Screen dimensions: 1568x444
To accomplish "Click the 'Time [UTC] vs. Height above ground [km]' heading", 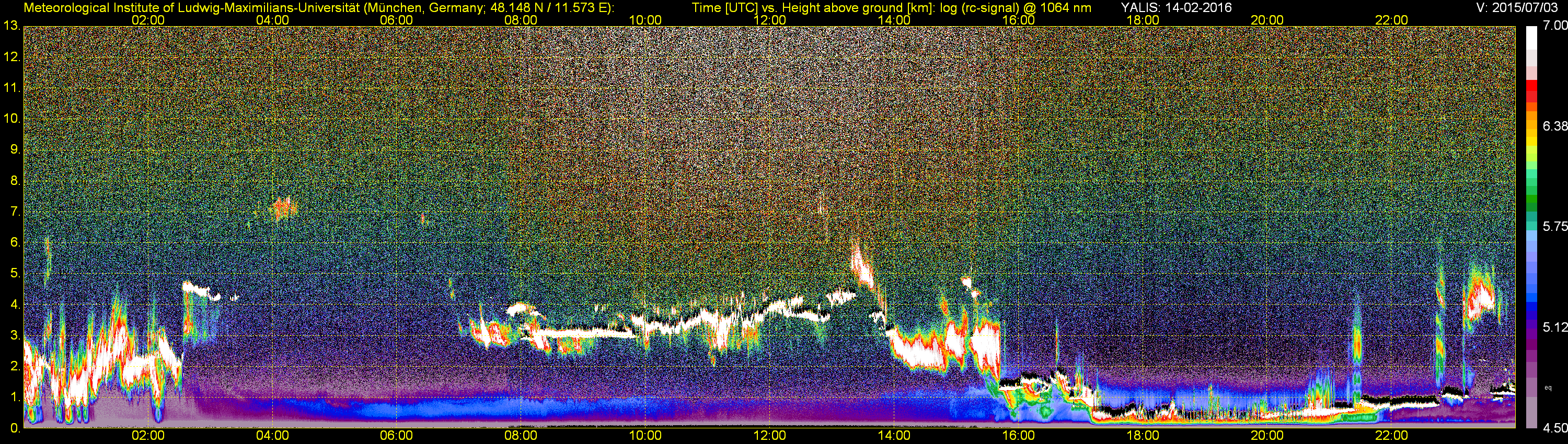I will tap(814, 7).
